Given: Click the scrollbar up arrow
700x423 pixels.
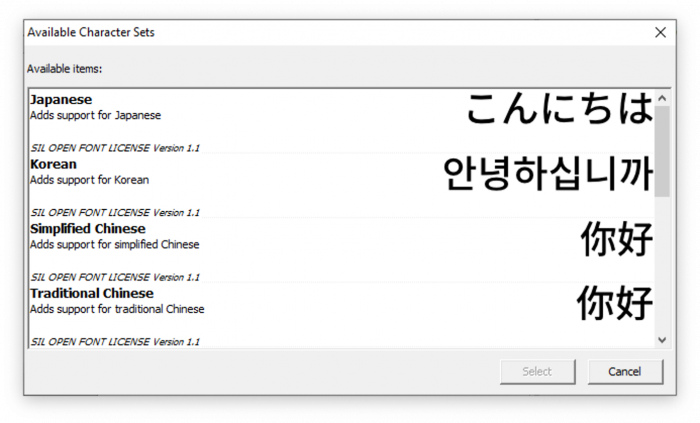Looking at the screenshot, I should click(x=661, y=97).
